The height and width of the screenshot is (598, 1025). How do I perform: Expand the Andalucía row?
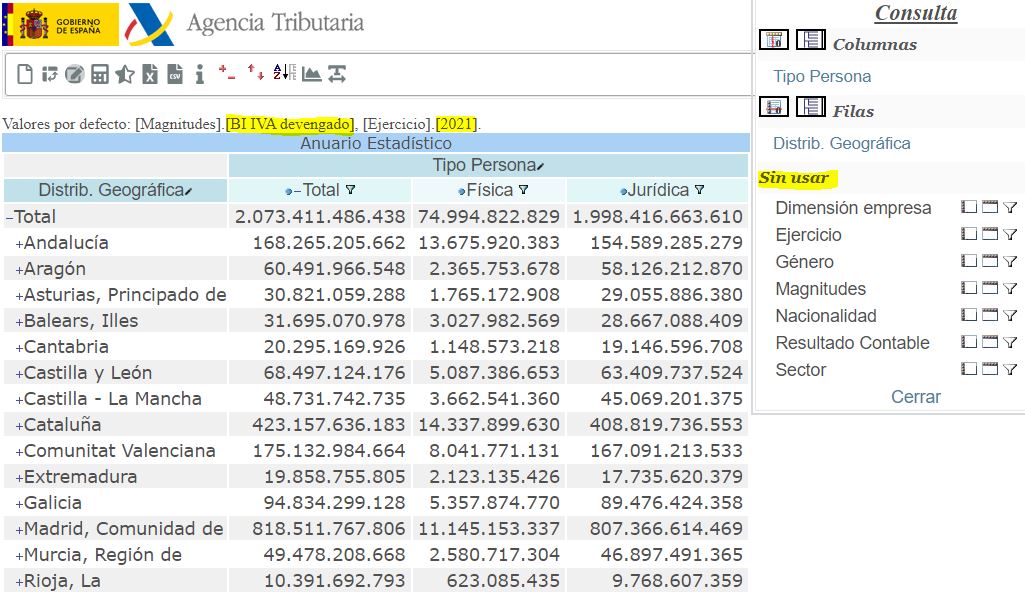click(18, 243)
